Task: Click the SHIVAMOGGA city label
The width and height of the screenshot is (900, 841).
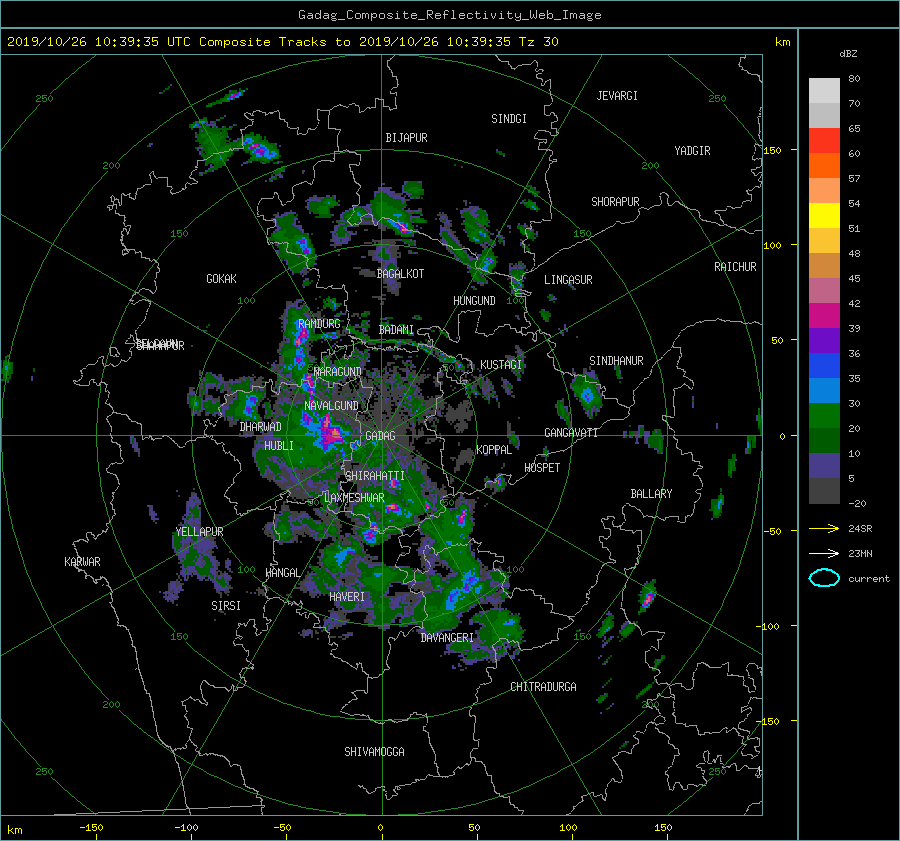Action: [x=374, y=751]
